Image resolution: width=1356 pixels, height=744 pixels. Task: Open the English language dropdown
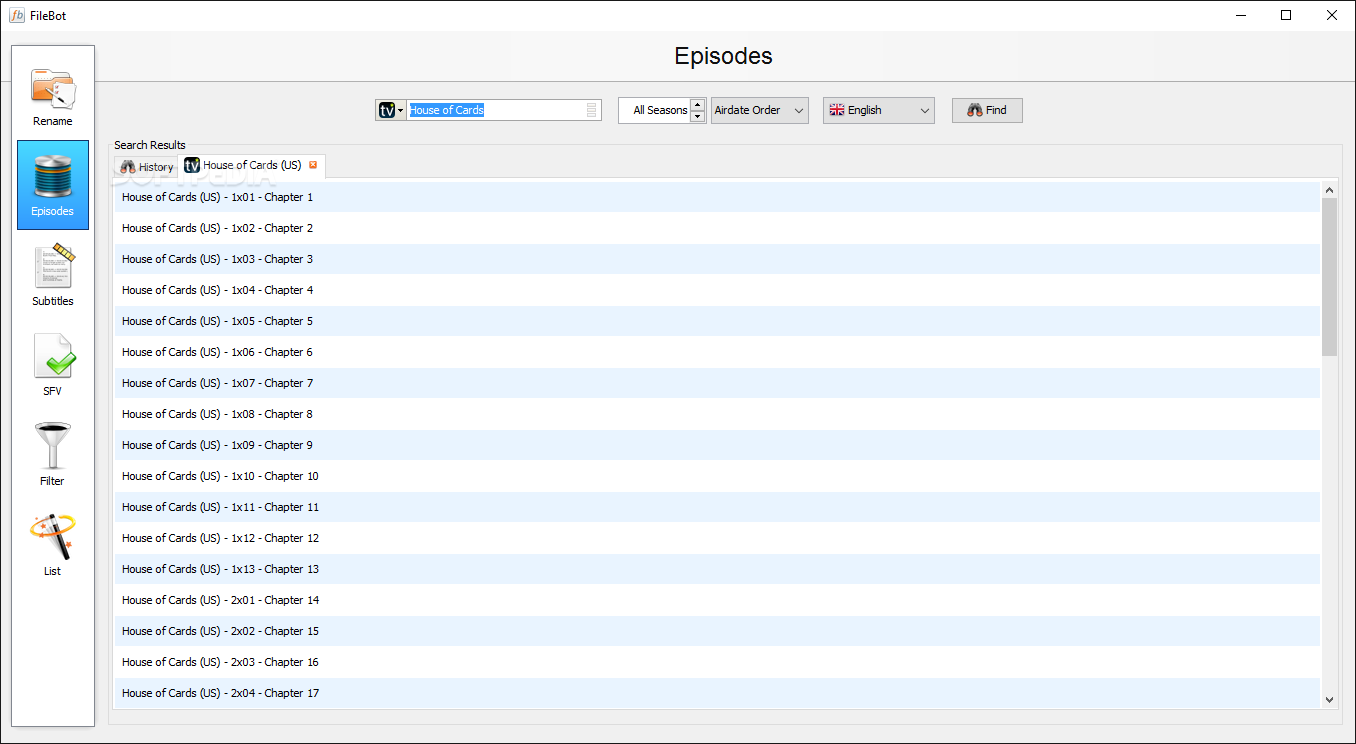coord(879,110)
